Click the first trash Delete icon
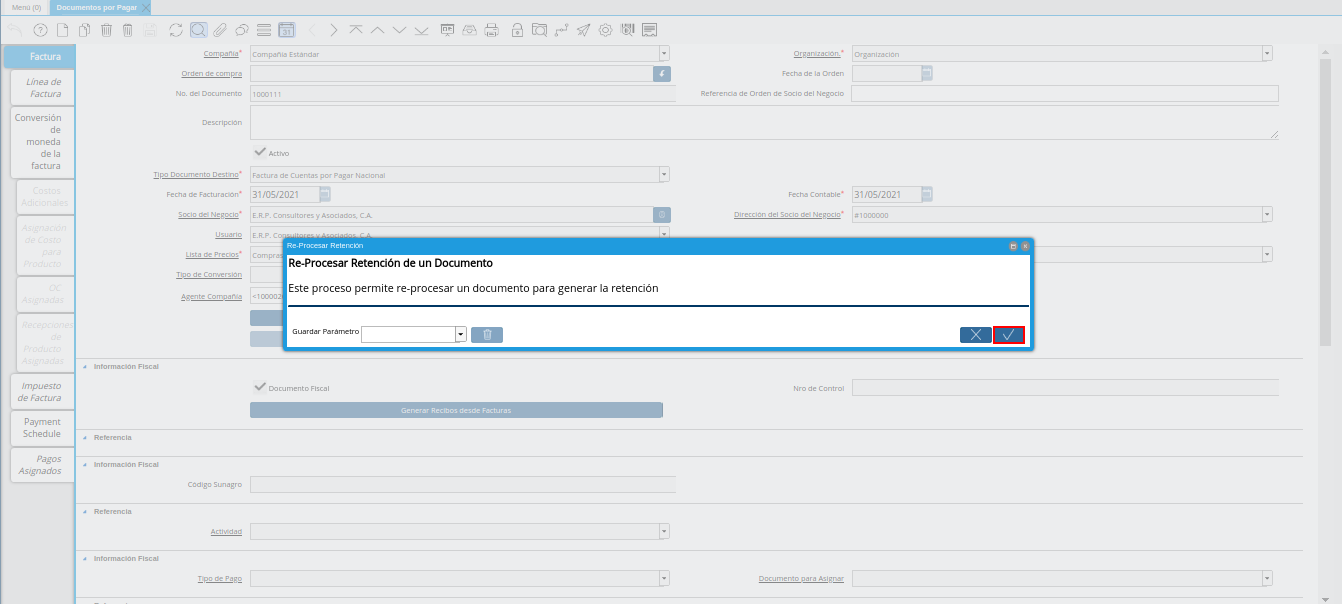Image resolution: width=1342 pixels, height=604 pixels. point(106,30)
